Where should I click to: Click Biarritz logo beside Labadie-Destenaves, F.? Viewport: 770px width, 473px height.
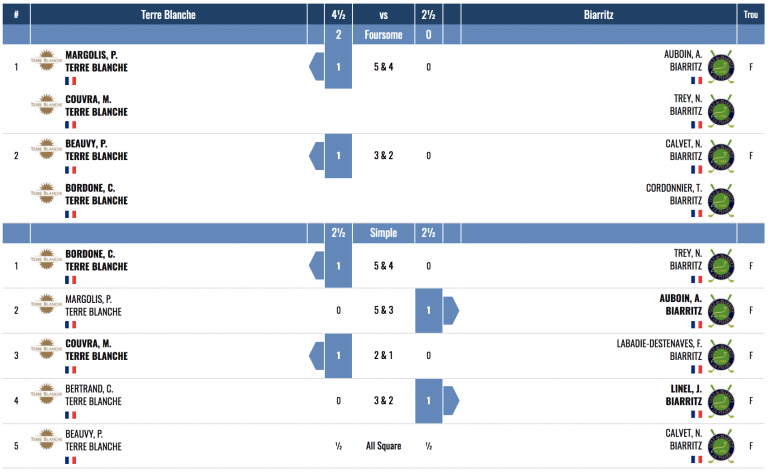[x=720, y=356]
